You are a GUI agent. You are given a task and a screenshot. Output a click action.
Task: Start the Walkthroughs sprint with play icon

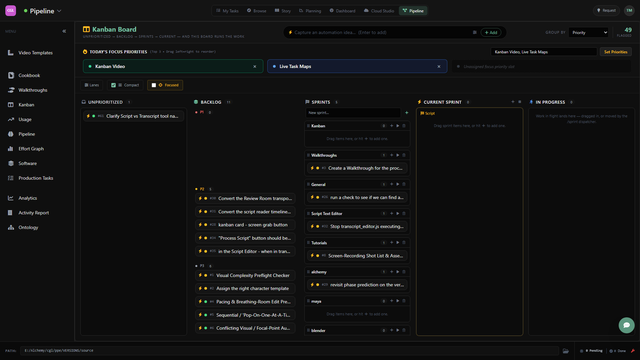pyautogui.click(x=398, y=155)
